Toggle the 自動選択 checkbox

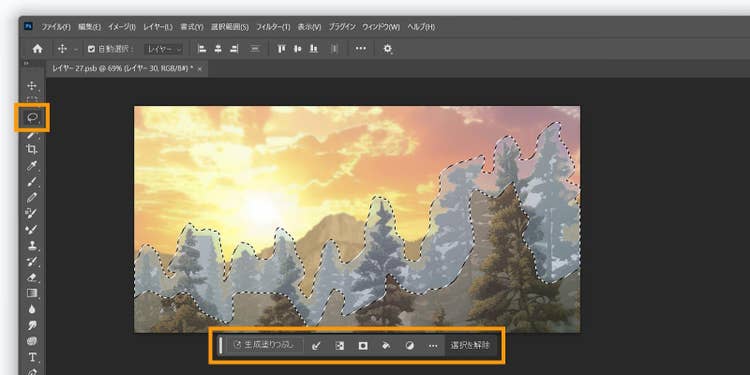click(92, 49)
